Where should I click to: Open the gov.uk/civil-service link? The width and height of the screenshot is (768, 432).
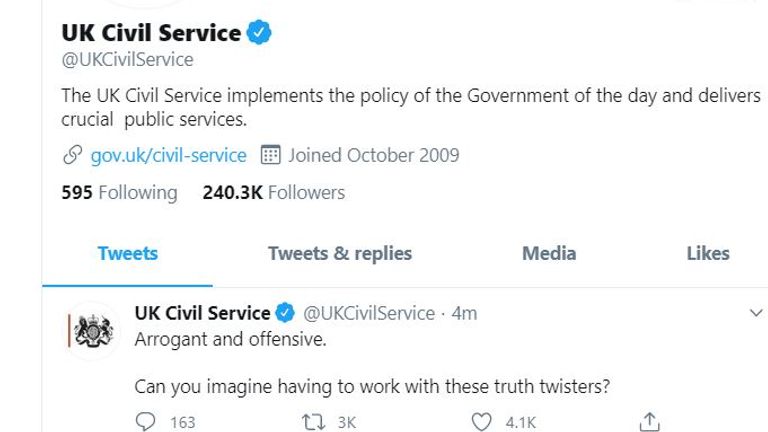(x=168, y=155)
